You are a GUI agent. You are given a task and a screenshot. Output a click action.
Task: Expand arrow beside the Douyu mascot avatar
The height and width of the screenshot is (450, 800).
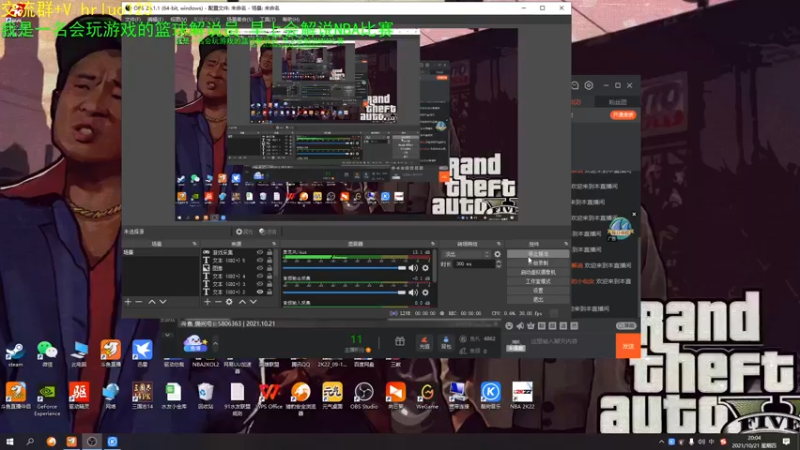tap(215, 343)
